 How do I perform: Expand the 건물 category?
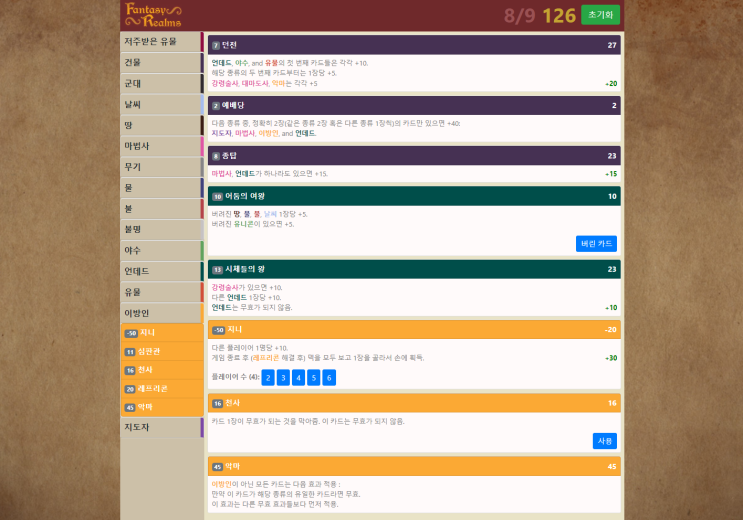(162, 63)
